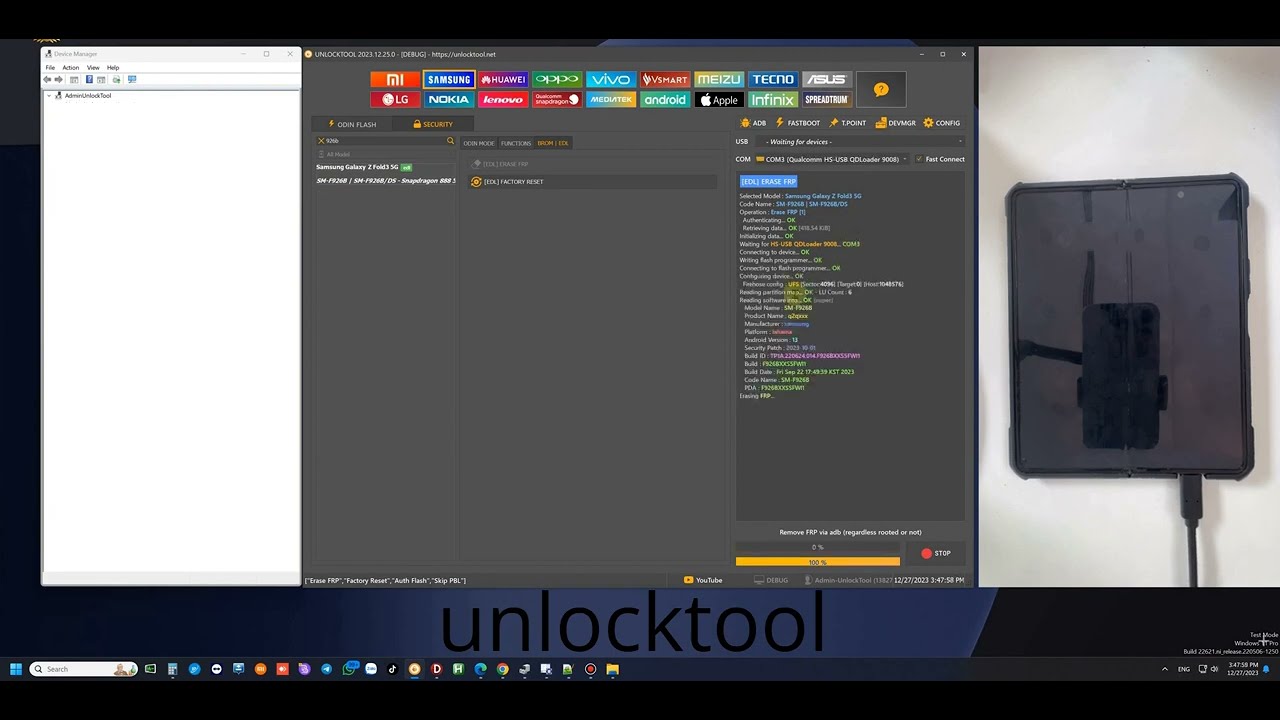Collapse the AdminUnlockTool tree node in Device Manager
The height and width of the screenshot is (720, 1280).
pyautogui.click(x=49, y=96)
